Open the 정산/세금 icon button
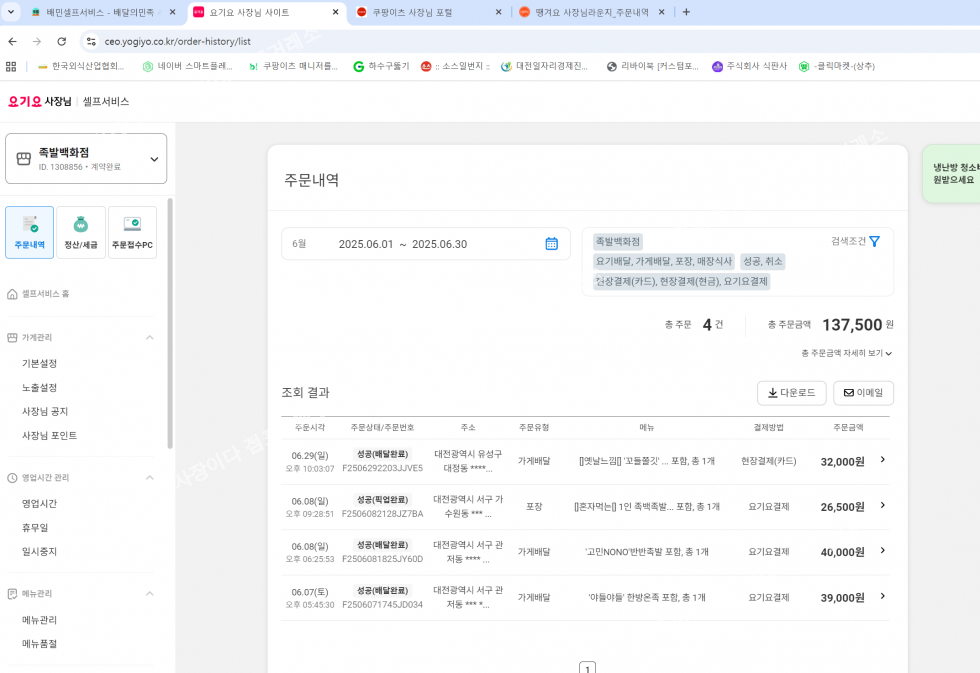Image resolution: width=980 pixels, height=673 pixels. point(81,232)
